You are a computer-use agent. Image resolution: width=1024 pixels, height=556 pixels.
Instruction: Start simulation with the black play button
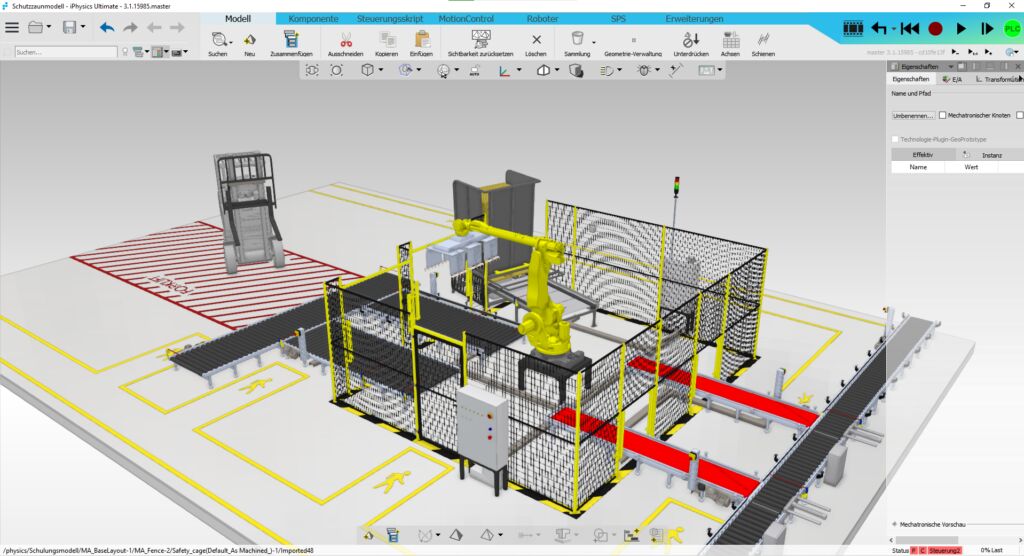point(961,28)
